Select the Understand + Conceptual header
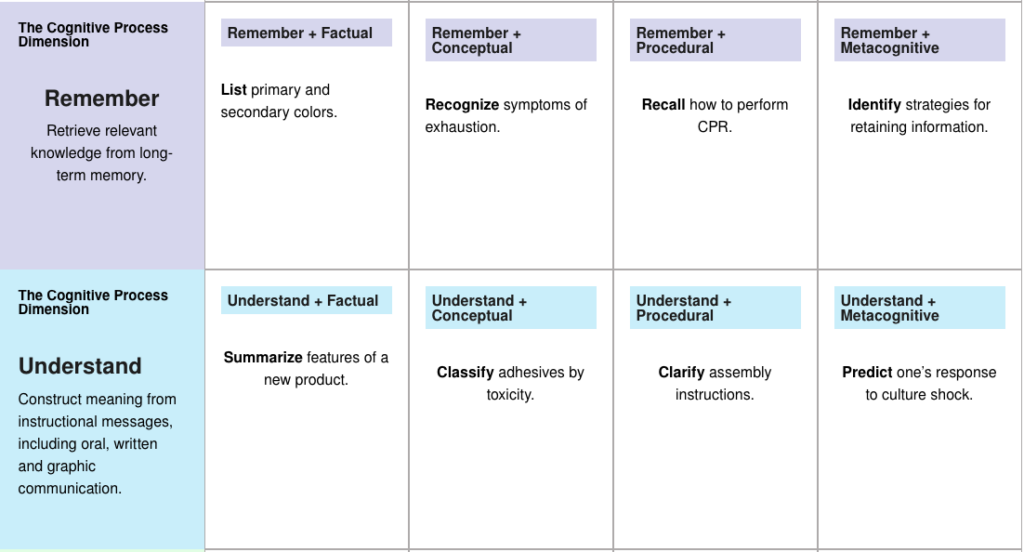The image size is (1024, 552). point(511,308)
